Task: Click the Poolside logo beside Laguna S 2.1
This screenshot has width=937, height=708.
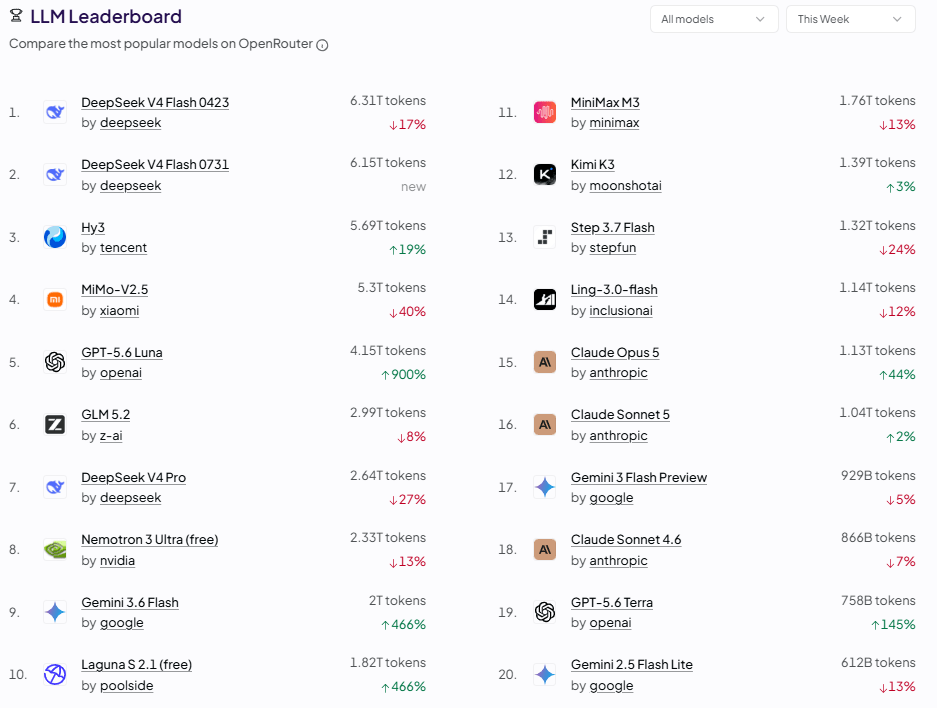Action: (55, 674)
